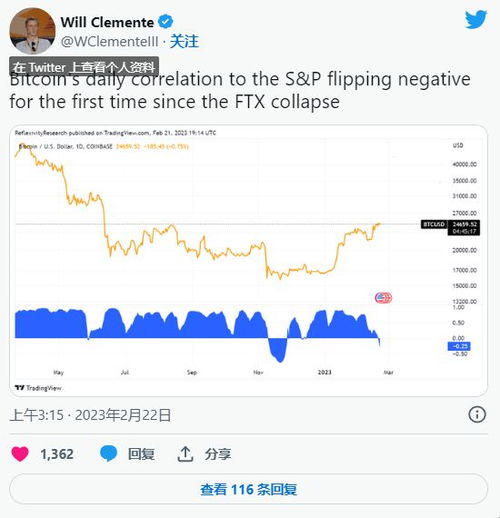The width and height of the screenshot is (500, 518).
Task: Click the 分享 share label
Action: coord(218,454)
